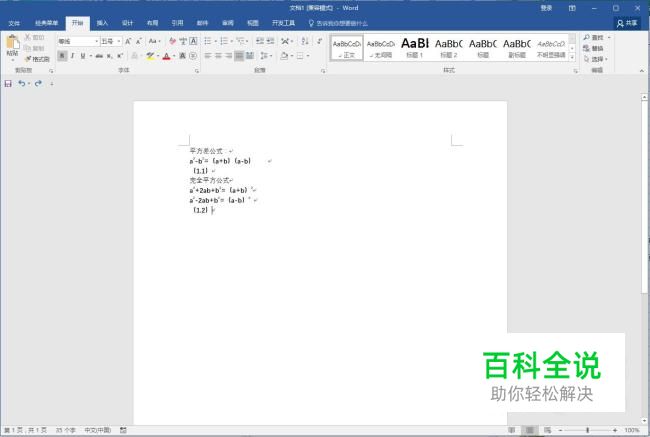Toggle the Justify alignment button
The image size is (650, 437).
239,56
